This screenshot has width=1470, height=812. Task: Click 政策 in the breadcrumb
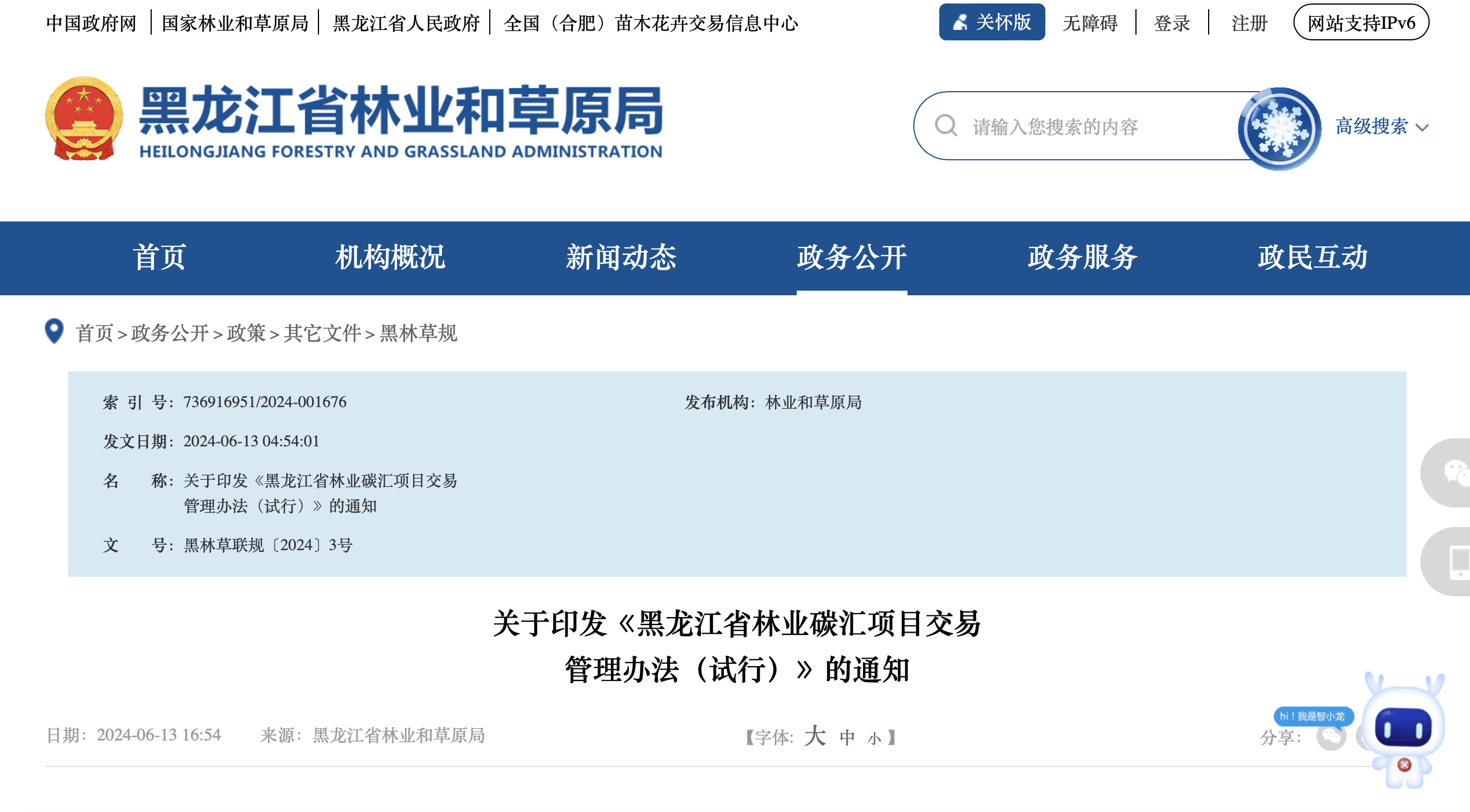pos(246,333)
